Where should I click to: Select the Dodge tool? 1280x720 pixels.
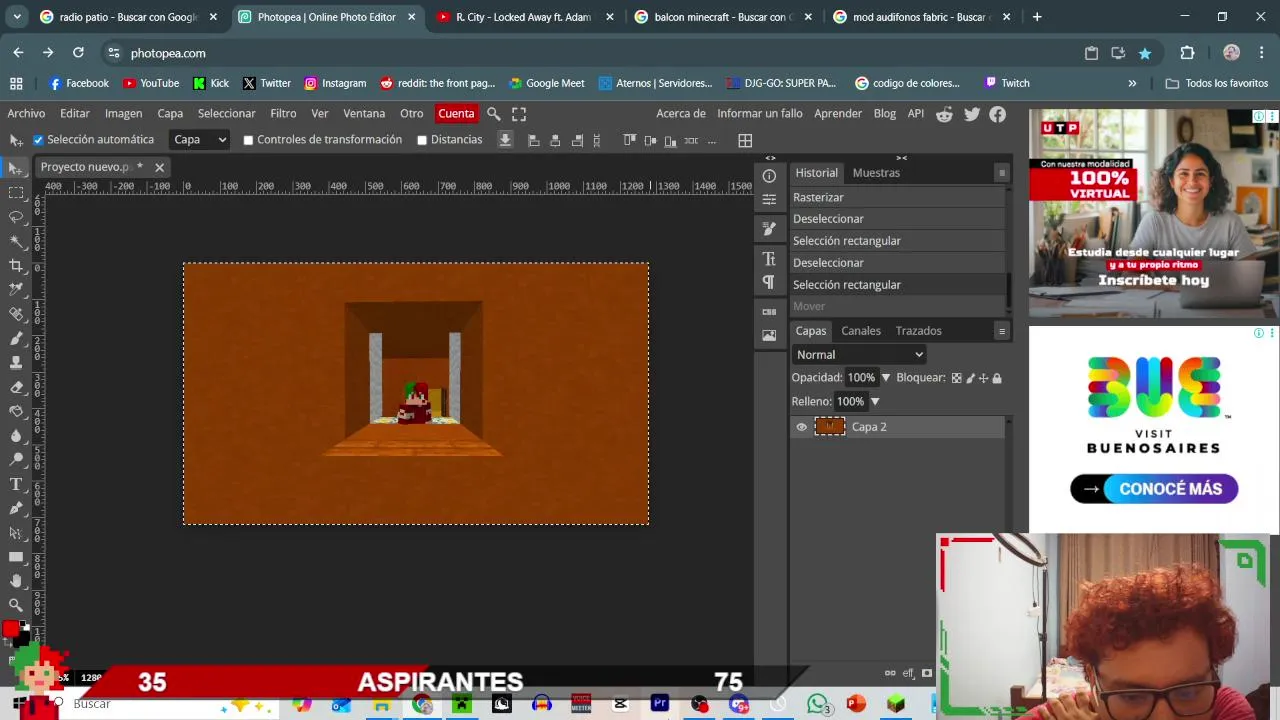(x=16, y=459)
